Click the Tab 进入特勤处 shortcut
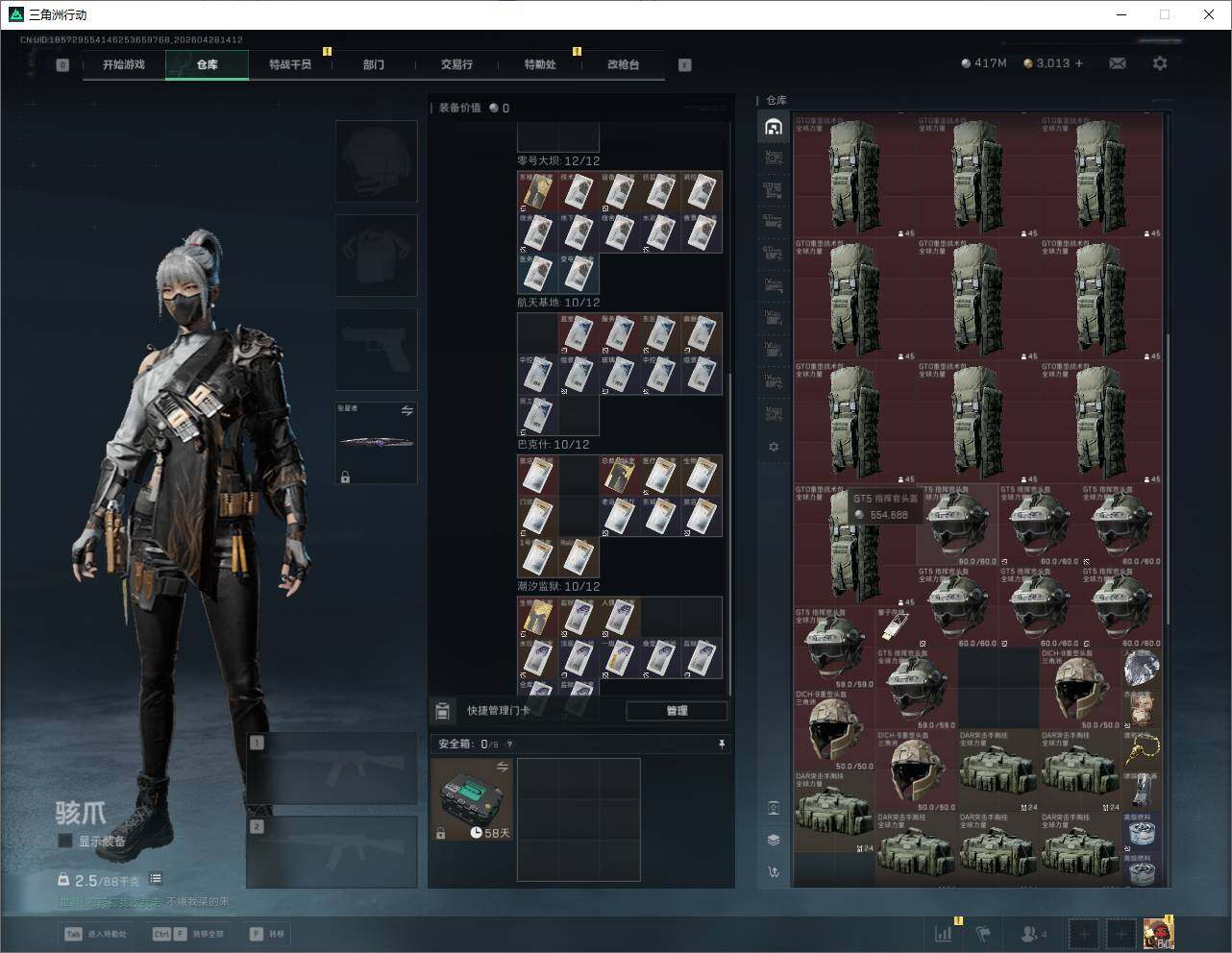Image resolution: width=1232 pixels, height=953 pixels. [x=95, y=934]
